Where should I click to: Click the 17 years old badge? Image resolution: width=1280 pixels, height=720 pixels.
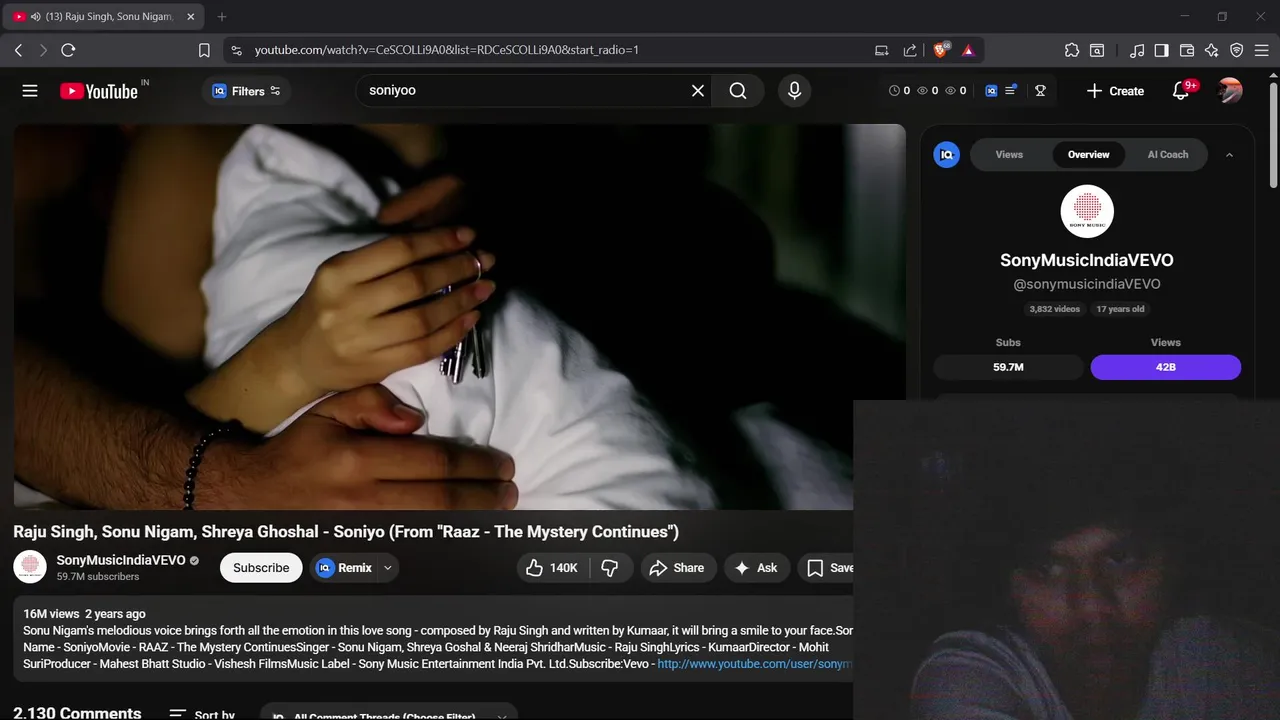(x=1120, y=309)
